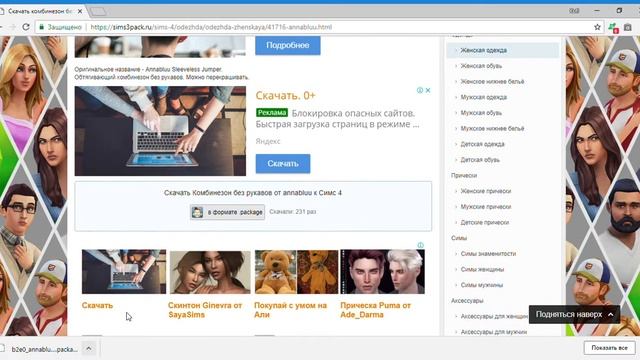Close the Скачать комбинезон browser tab
Screen dimensions: 640x360
click(80, 11)
